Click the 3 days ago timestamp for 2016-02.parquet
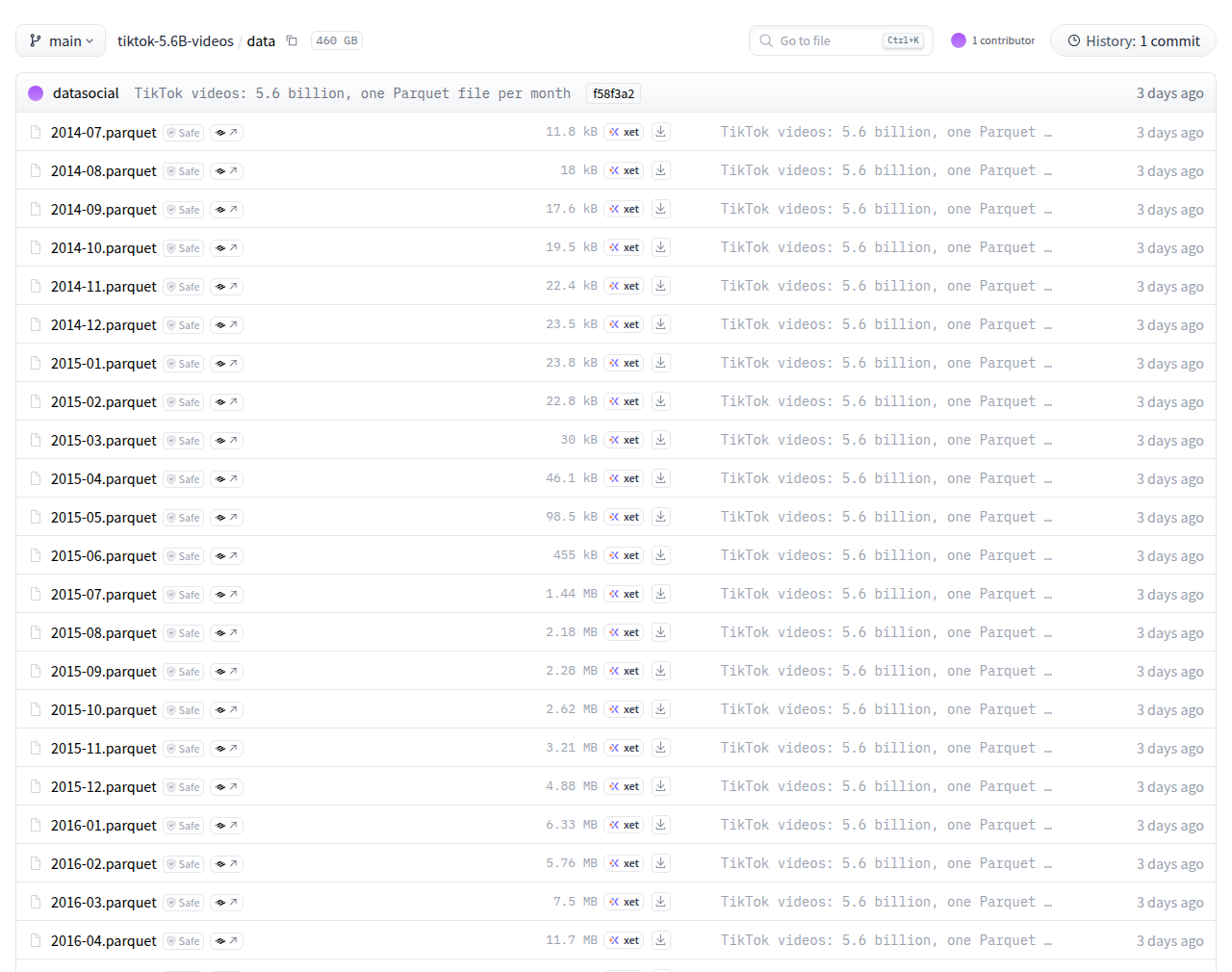Image resolution: width=1232 pixels, height=972 pixels. [x=1169, y=863]
